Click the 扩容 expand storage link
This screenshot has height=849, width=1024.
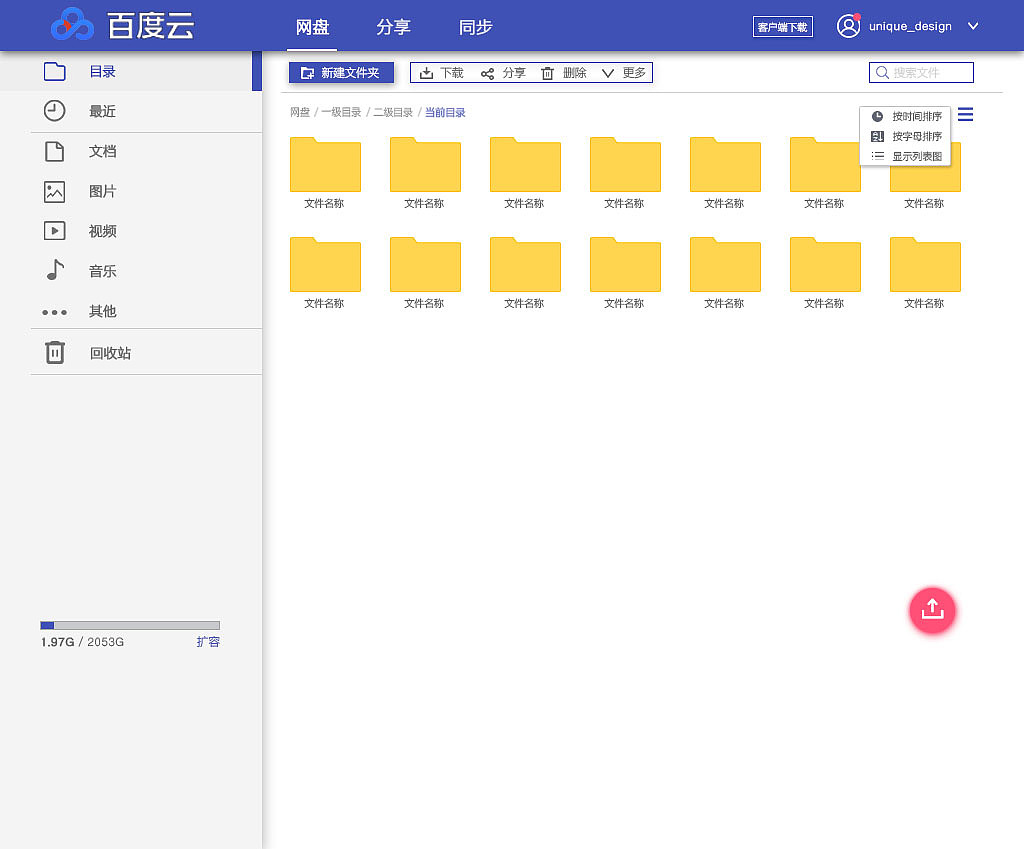click(x=208, y=642)
